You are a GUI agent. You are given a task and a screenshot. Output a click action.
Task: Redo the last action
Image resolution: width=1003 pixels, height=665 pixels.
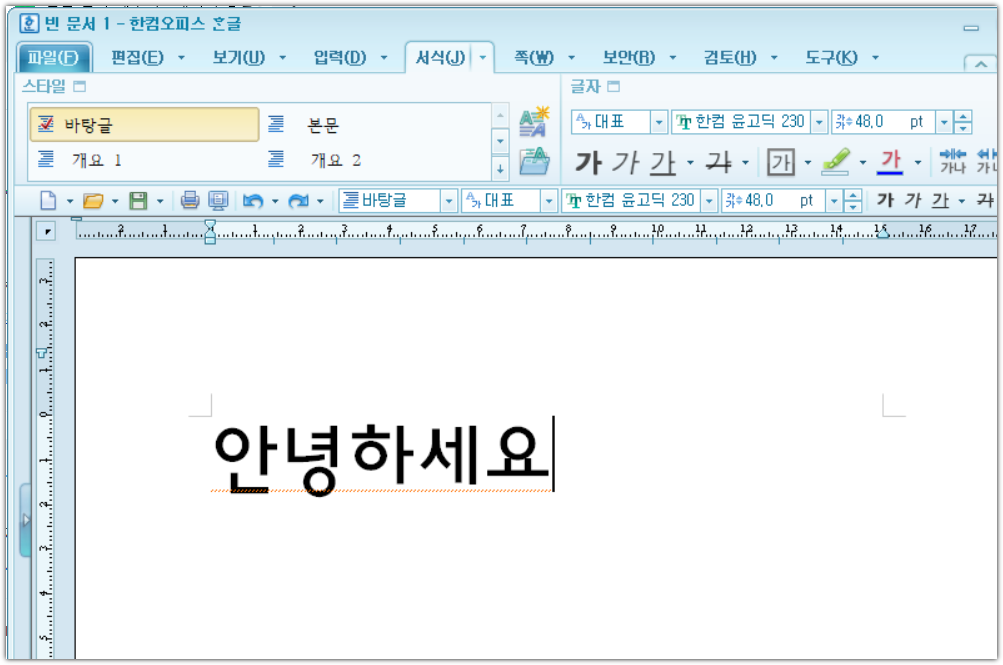click(x=298, y=201)
